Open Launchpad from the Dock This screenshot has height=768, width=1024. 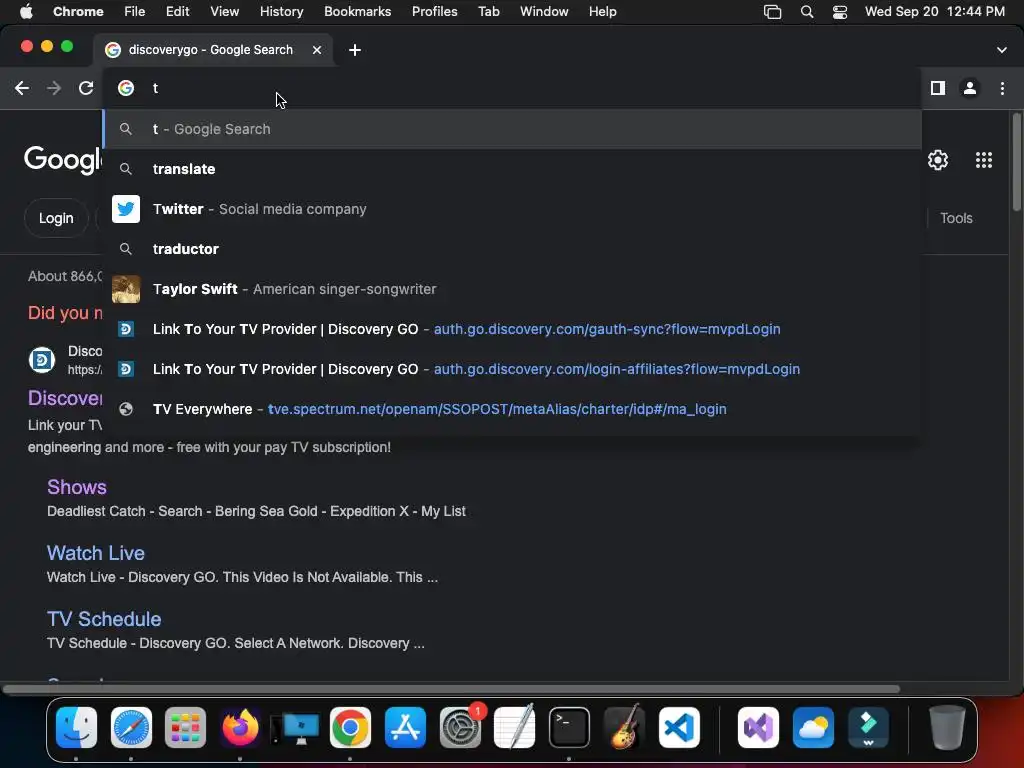click(185, 728)
